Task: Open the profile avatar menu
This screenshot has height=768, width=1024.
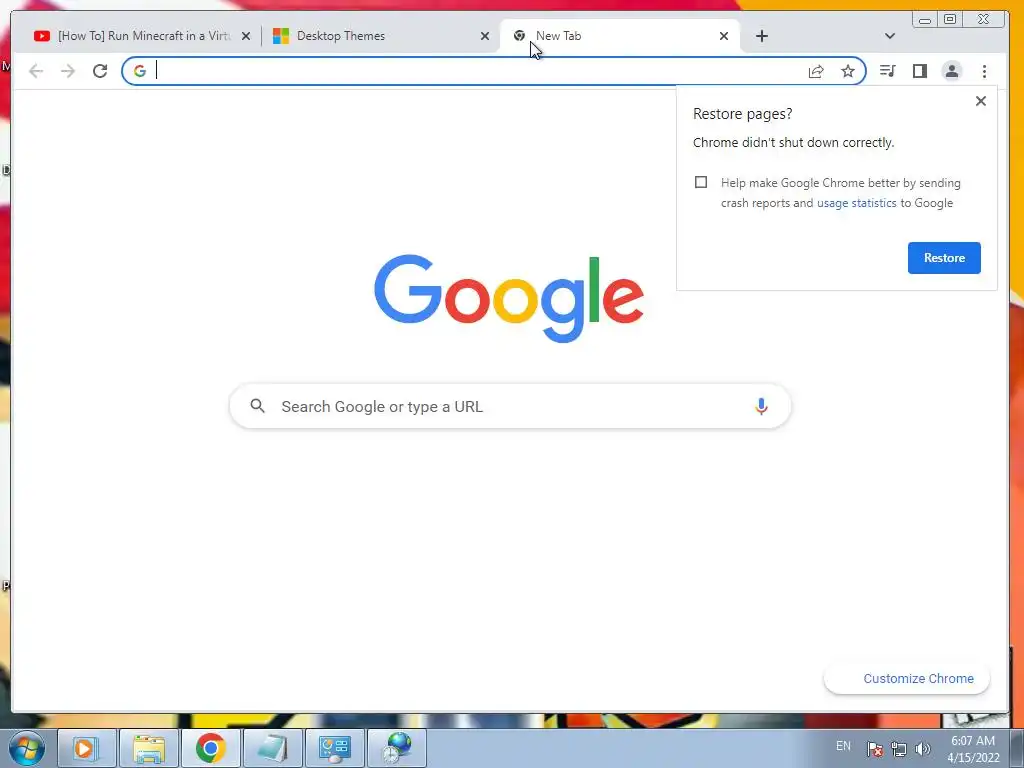Action: click(x=952, y=71)
